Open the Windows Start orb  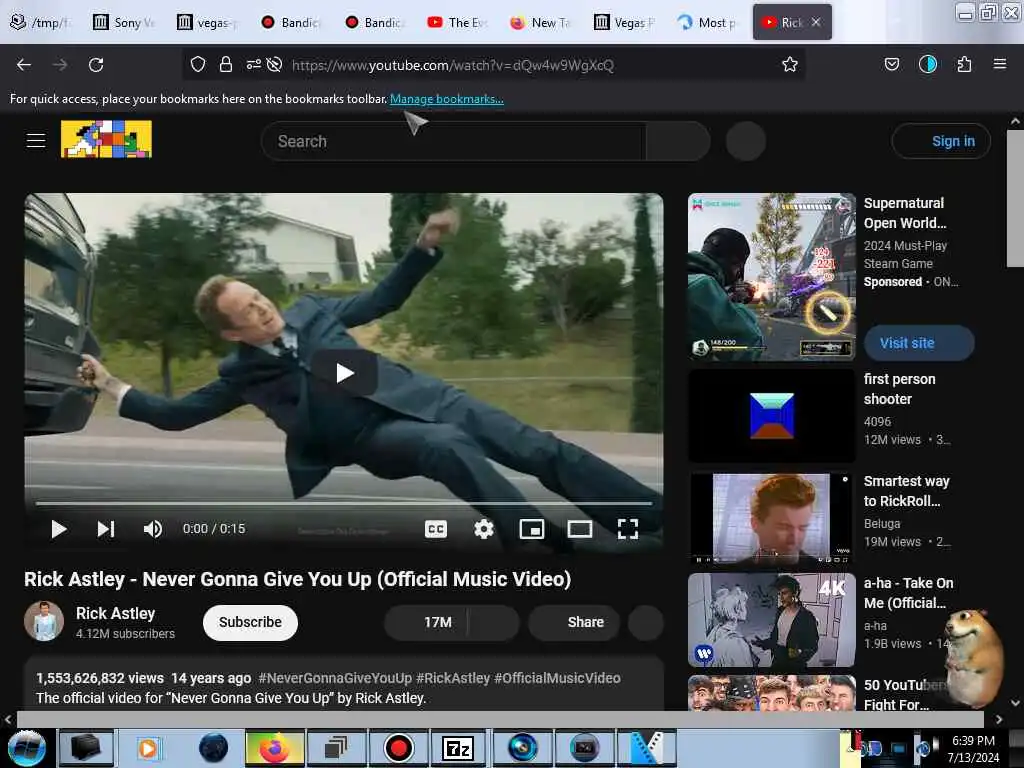pyautogui.click(x=27, y=748)
